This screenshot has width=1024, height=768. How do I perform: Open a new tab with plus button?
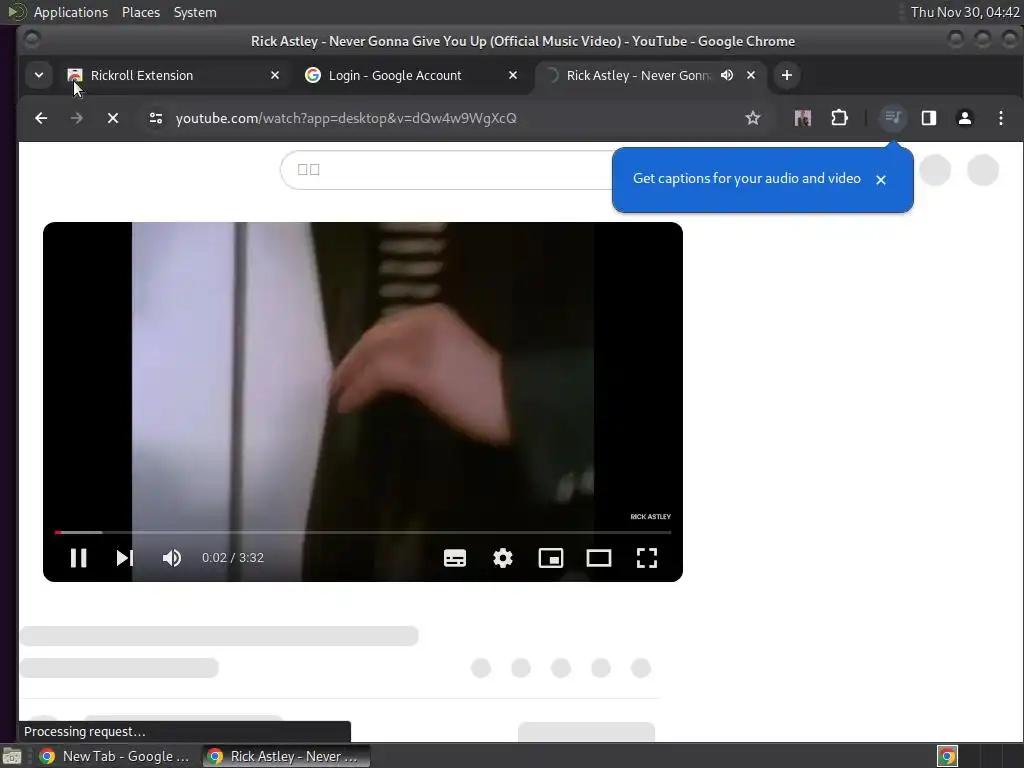(x=787, y=75)
